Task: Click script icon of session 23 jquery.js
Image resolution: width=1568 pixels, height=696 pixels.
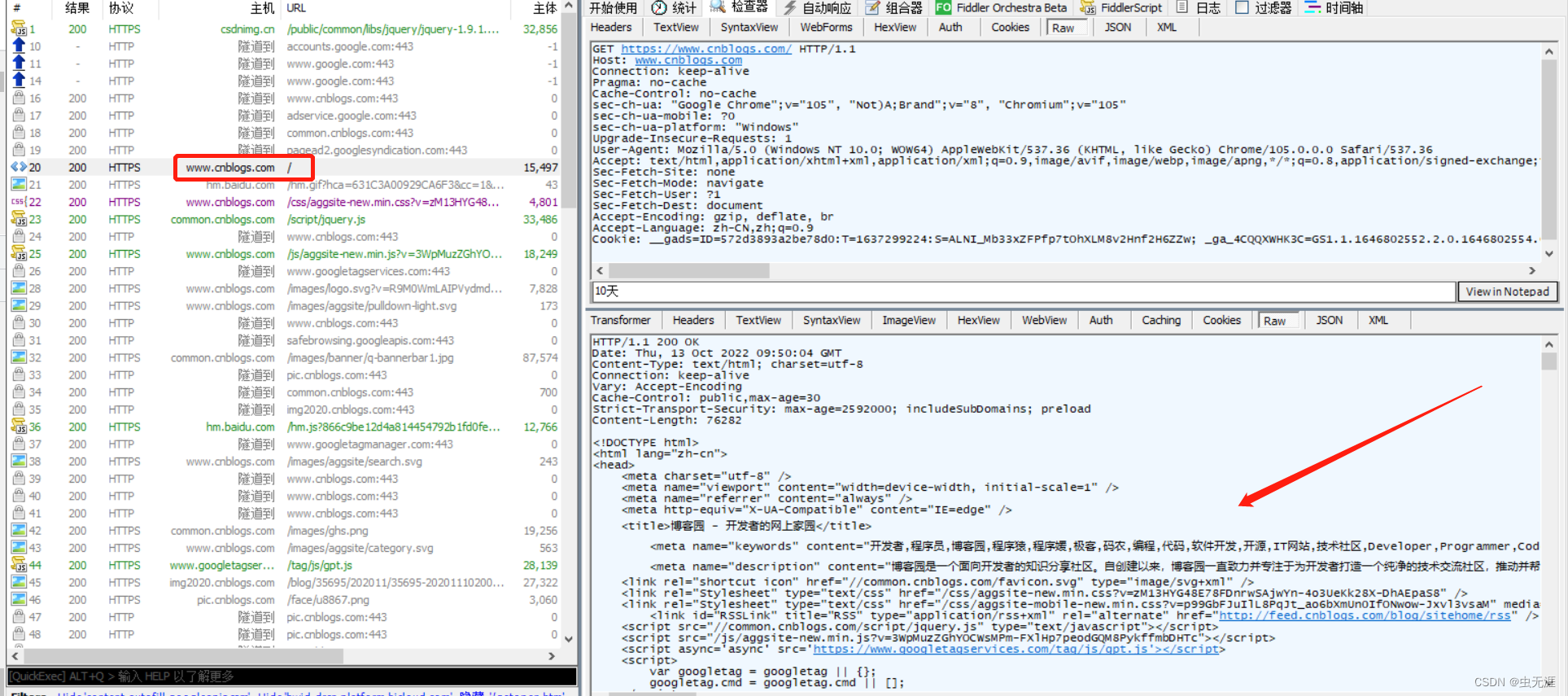Action: click(19, 219)
